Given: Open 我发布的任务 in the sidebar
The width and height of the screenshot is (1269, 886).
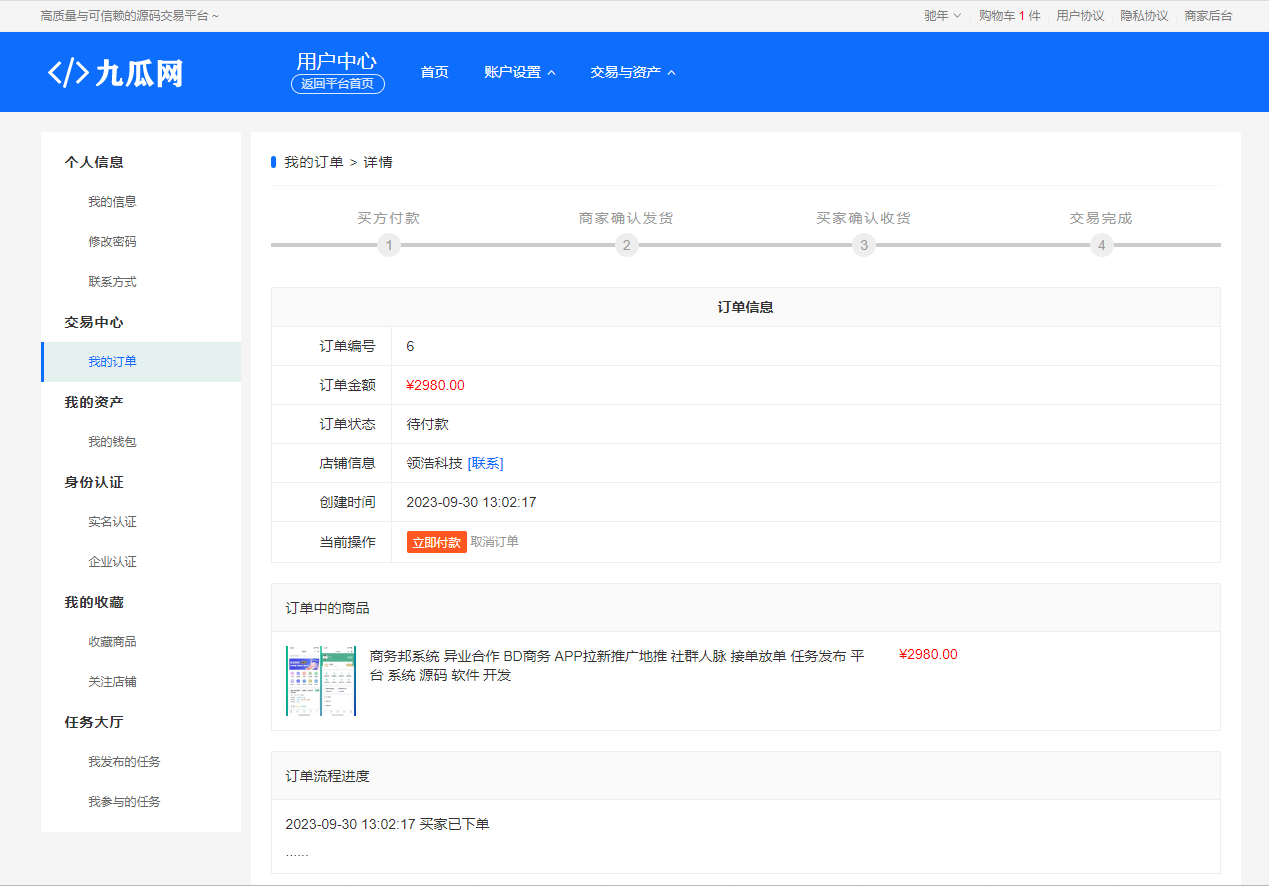Looking at the screenshot, I should 124,762.
